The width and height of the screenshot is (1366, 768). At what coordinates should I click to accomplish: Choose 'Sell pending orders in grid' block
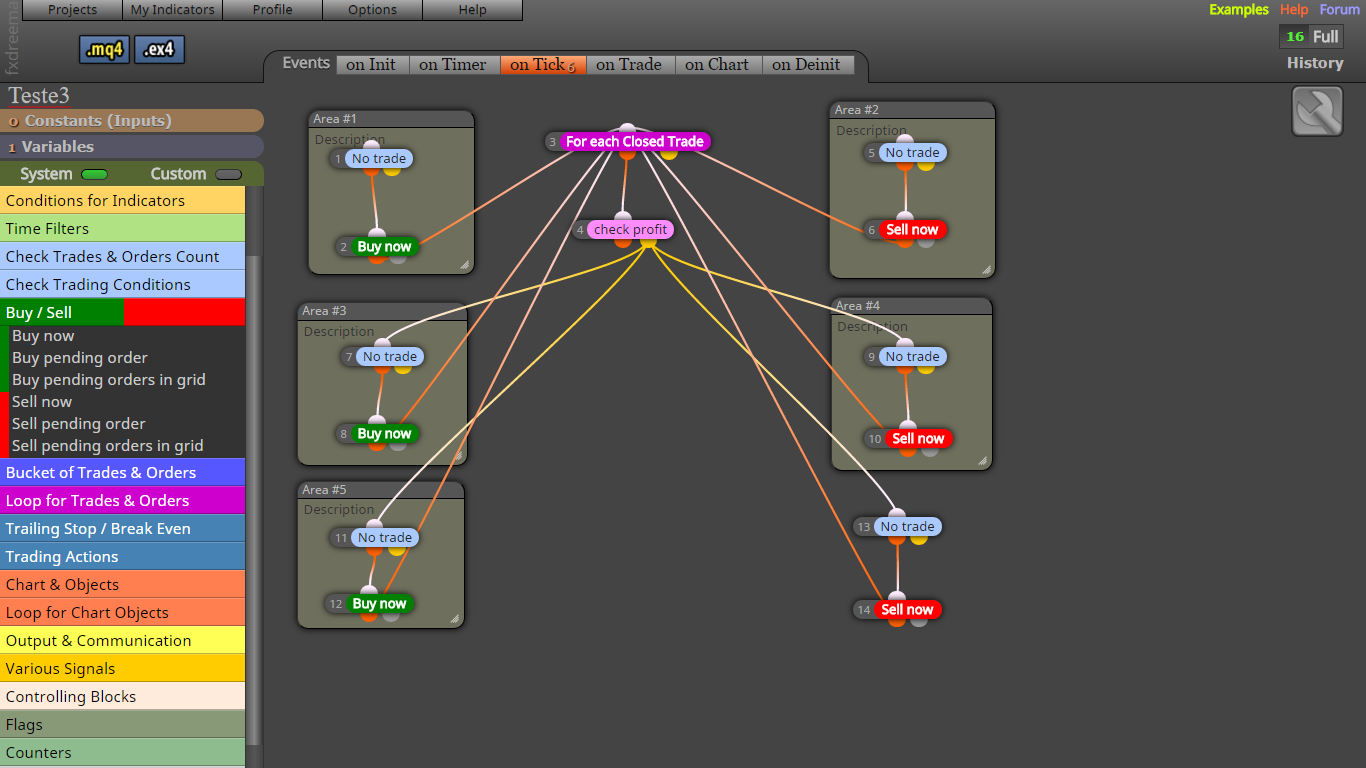click(x=107, y=446)
